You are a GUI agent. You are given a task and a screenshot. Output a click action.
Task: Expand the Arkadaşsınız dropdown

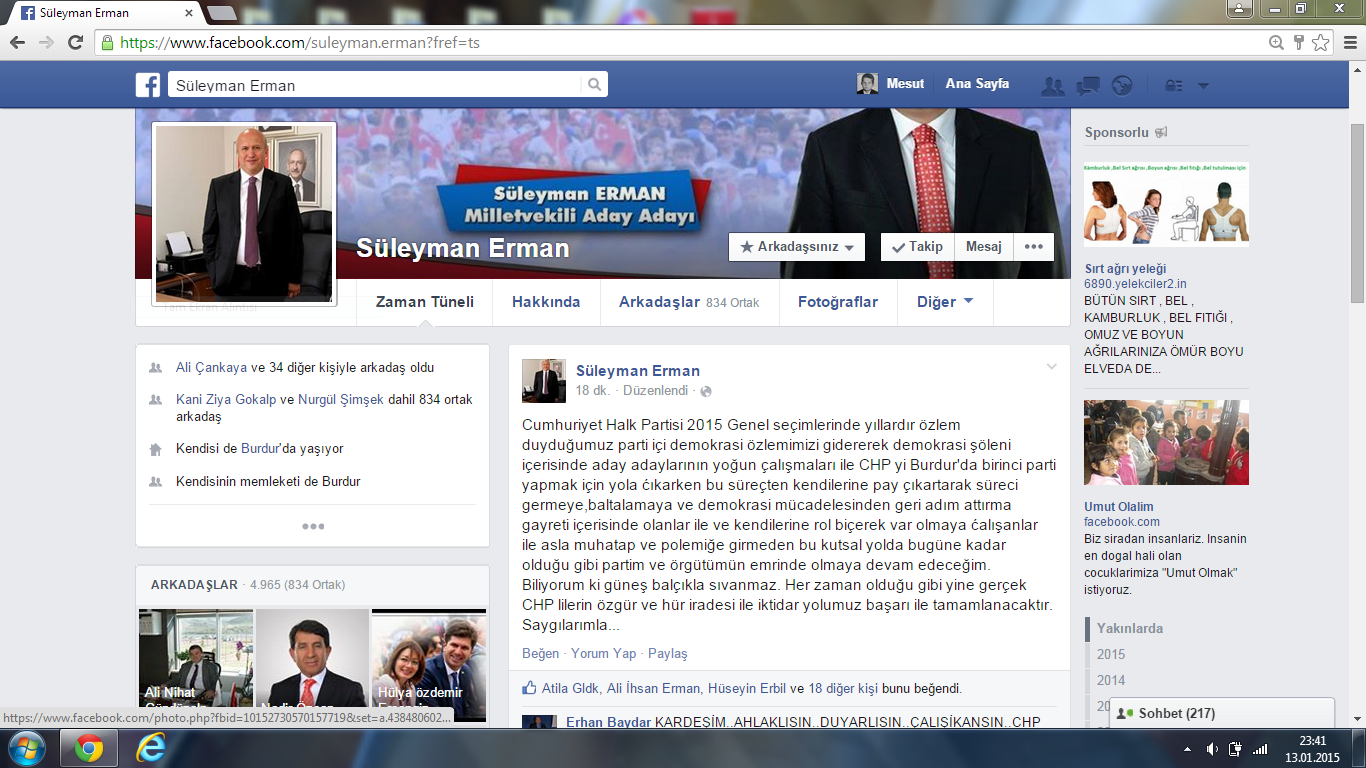tap(796, 247)
